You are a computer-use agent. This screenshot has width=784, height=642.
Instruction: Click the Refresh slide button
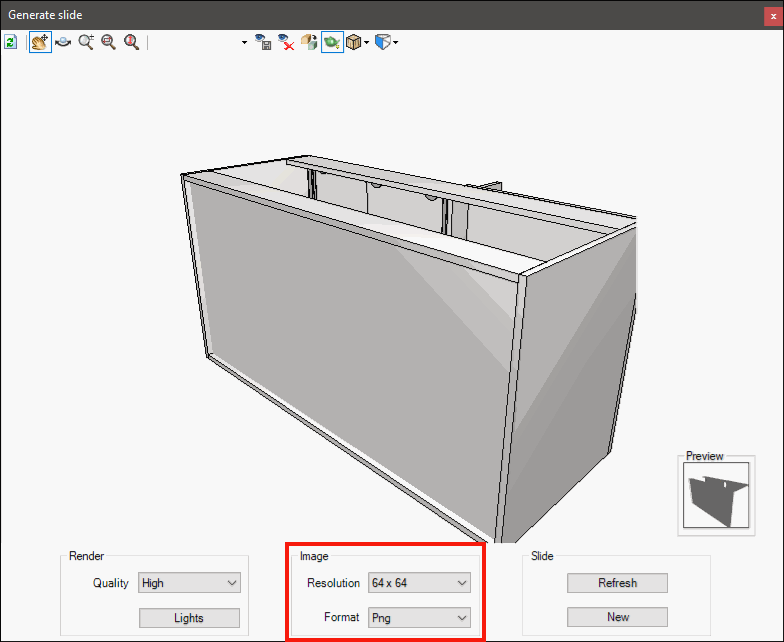pyautogui.click(x=617, y=583)
